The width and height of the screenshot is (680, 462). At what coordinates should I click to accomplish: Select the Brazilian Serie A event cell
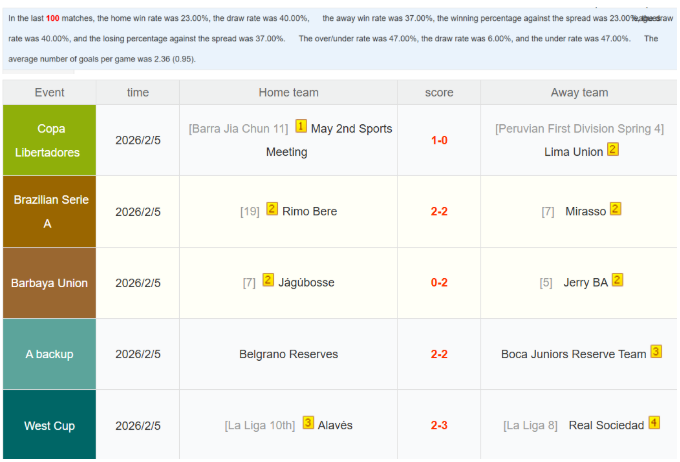click(50, 211)
